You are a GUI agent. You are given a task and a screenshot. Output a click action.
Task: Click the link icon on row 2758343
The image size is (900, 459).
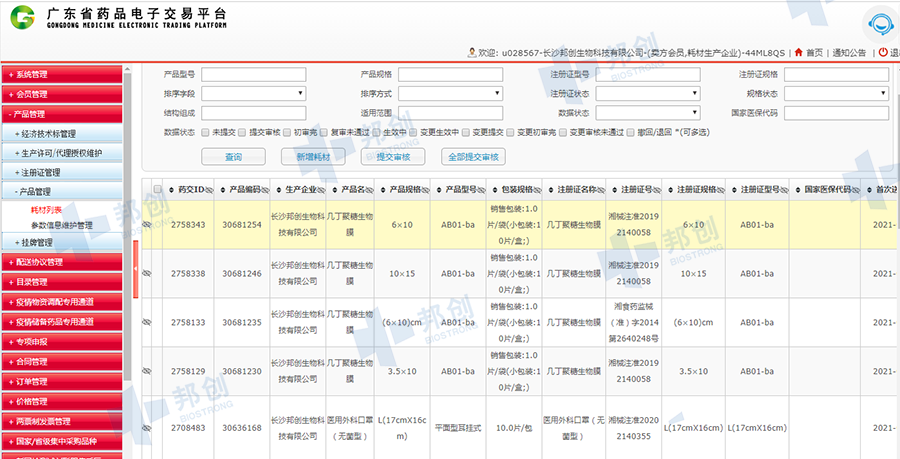tap(147, 225)
